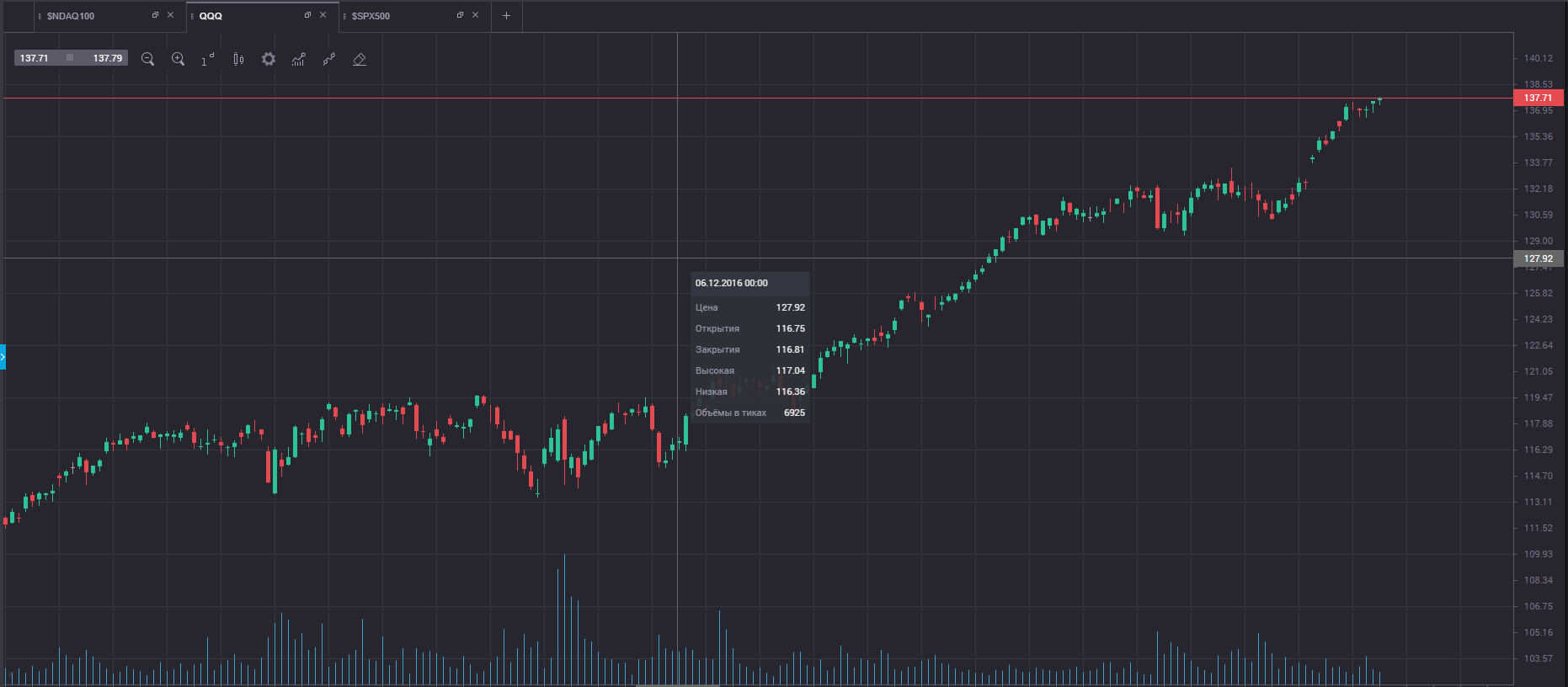Click the 127.92 crosshair price label
1568x687 pixels.
click(x=1539, y=258)
